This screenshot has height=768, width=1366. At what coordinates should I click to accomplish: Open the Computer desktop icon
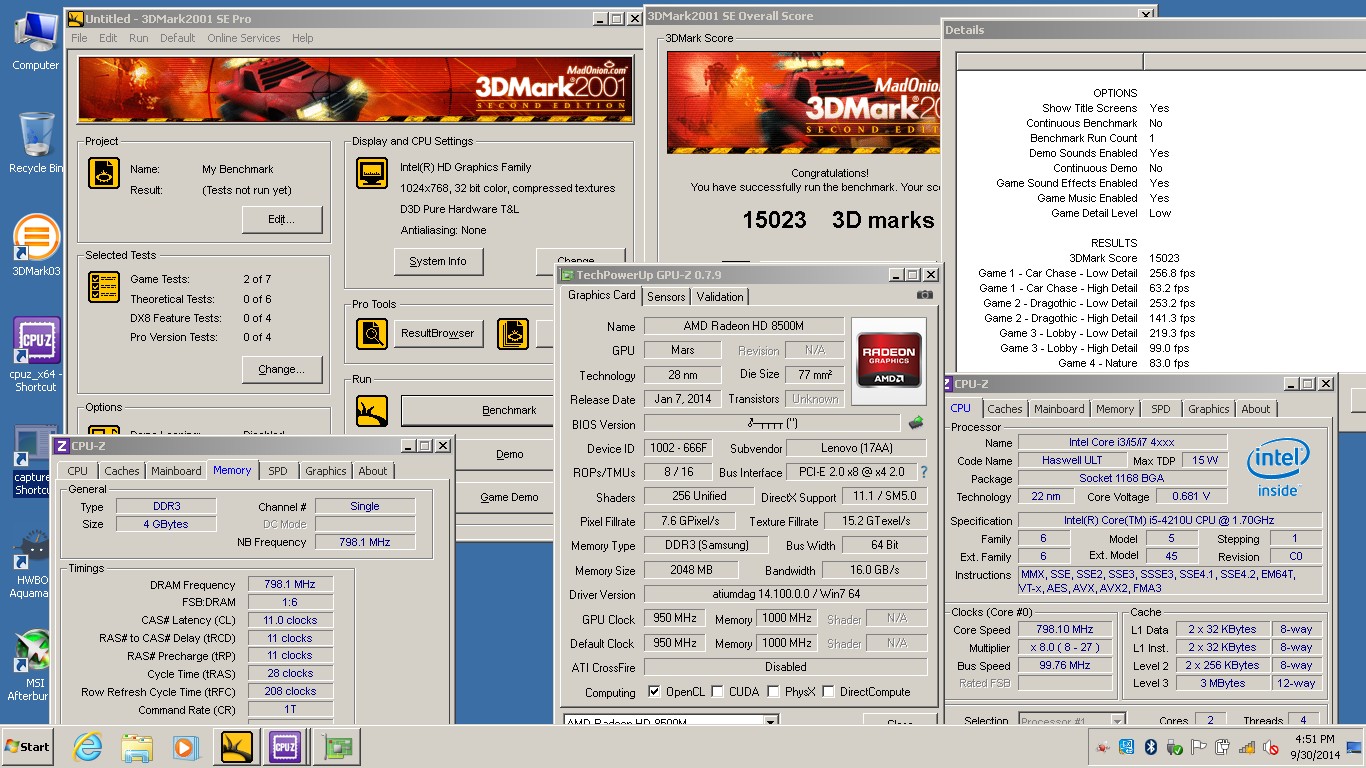(35, 40)
